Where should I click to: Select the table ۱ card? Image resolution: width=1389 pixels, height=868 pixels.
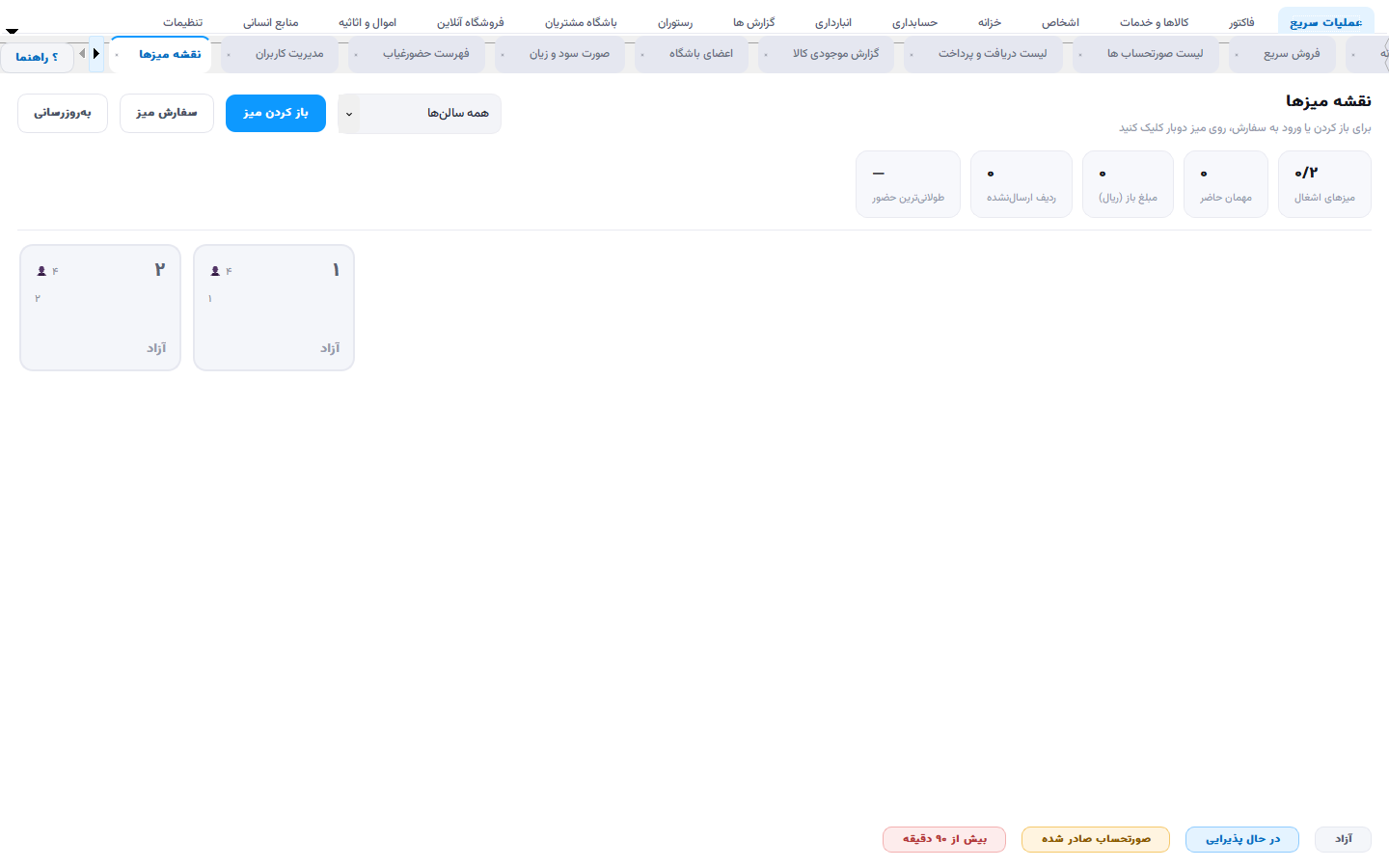(274, 308)
